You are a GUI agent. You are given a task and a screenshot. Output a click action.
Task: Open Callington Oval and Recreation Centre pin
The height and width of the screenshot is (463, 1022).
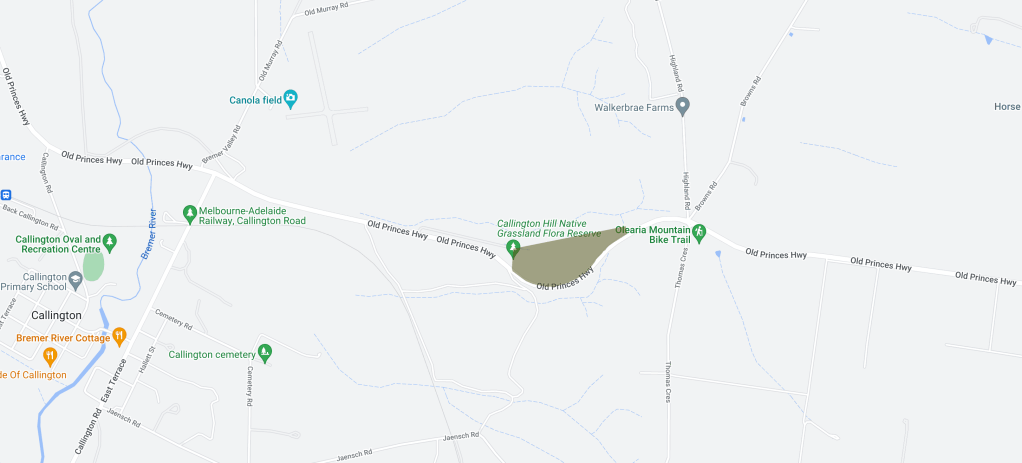110,243
